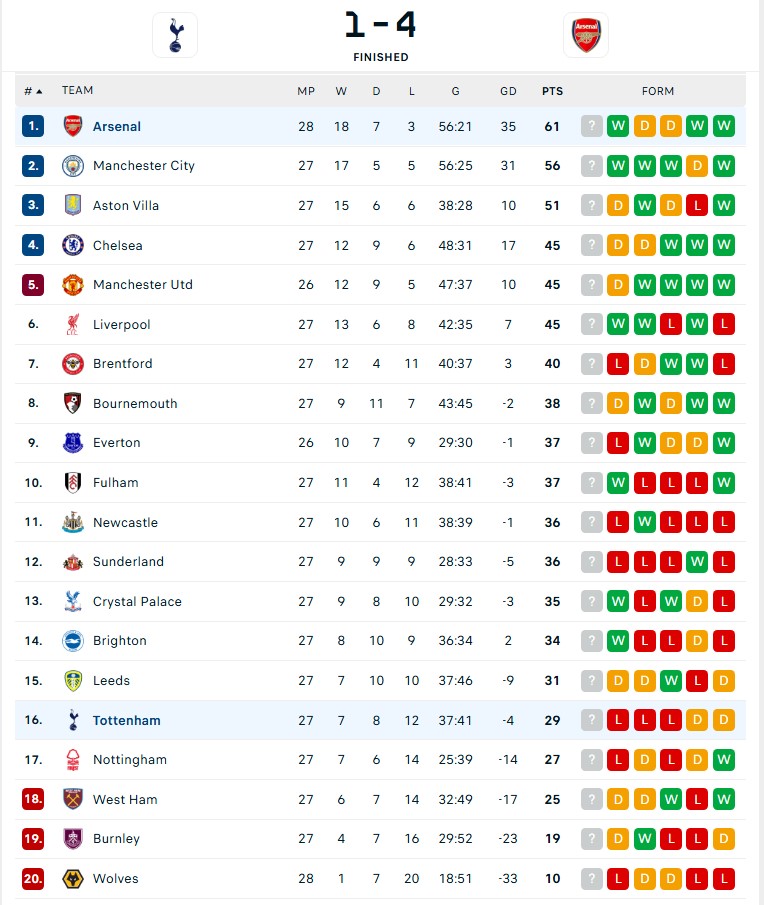This screenshot has height=905, width=764.
Task: Click Manchester City's orange D form badge
Action: 698,166
